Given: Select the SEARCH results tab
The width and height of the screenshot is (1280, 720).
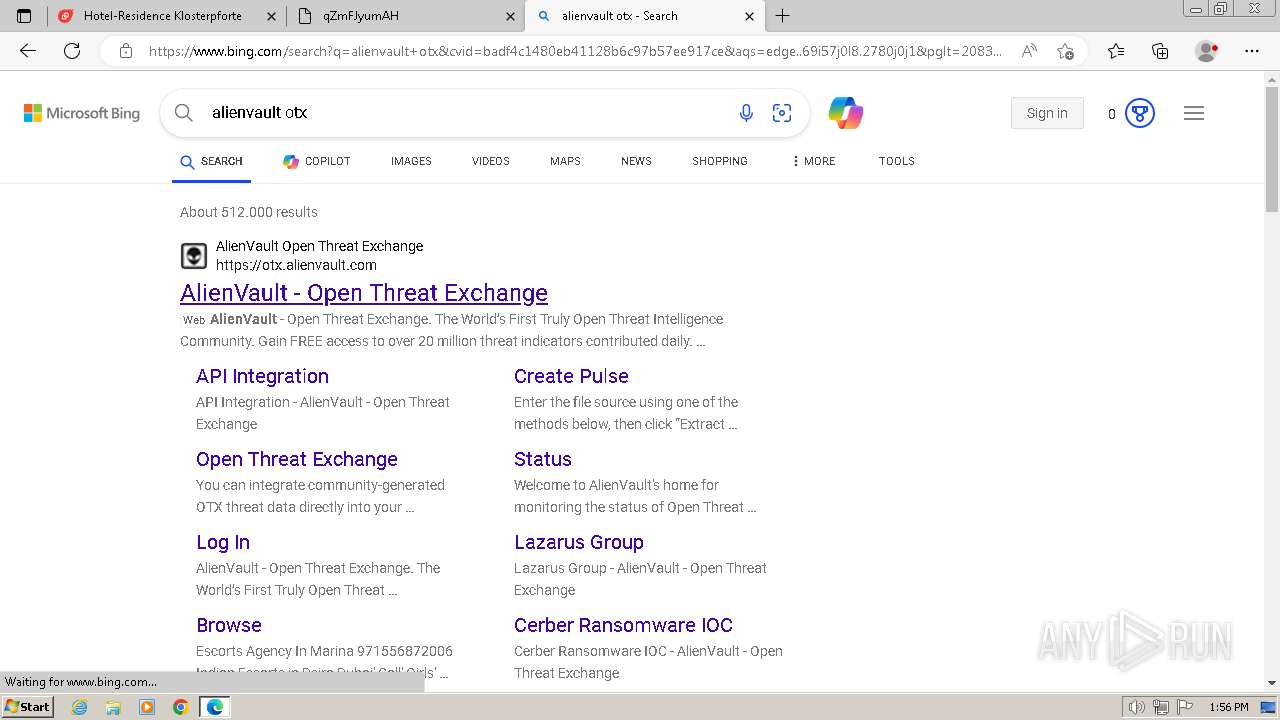Looking at the screenshot, I should (x=211, y=161).
